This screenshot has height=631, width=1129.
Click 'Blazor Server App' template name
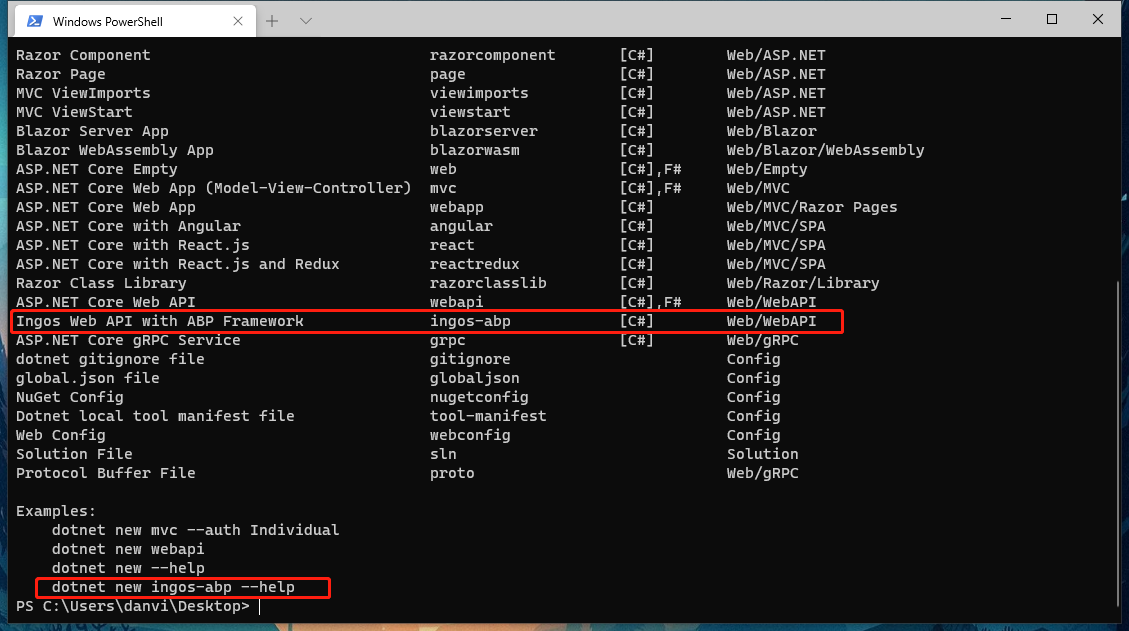[92, 131]
